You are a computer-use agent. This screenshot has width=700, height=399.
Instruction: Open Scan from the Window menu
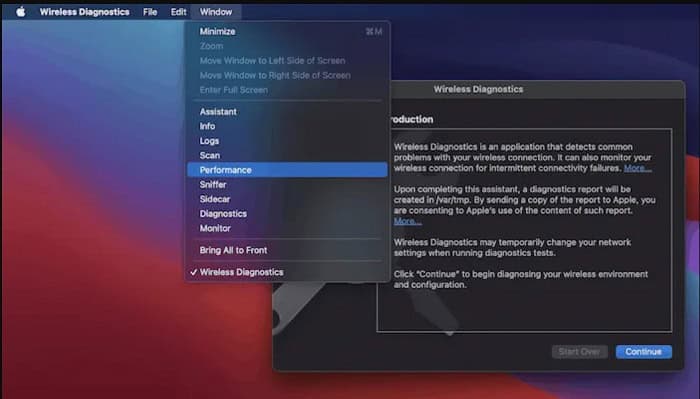(287, 155)
